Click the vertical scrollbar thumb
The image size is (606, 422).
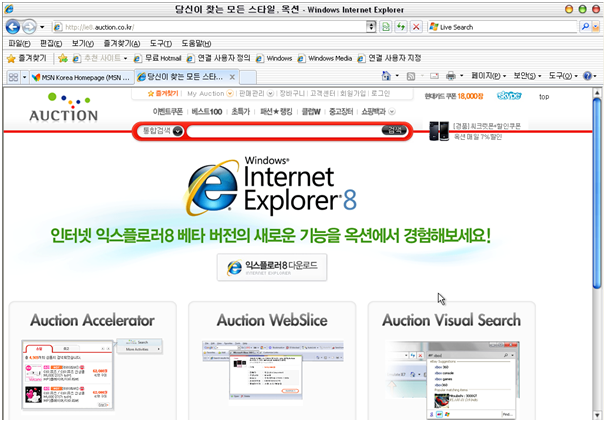click(597, 193)
